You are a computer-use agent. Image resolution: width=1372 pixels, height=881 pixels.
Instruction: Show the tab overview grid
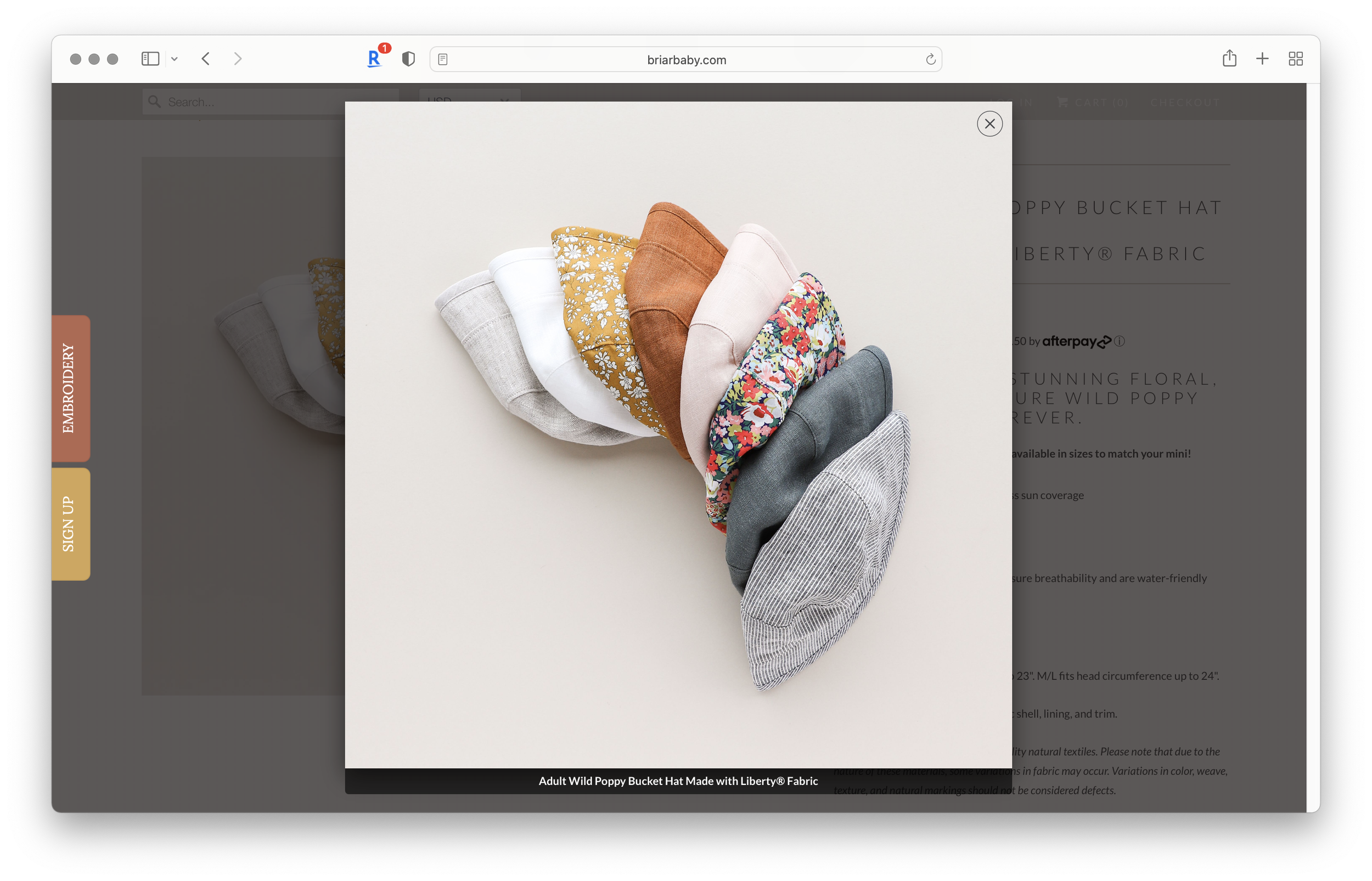pos(1295,59)
